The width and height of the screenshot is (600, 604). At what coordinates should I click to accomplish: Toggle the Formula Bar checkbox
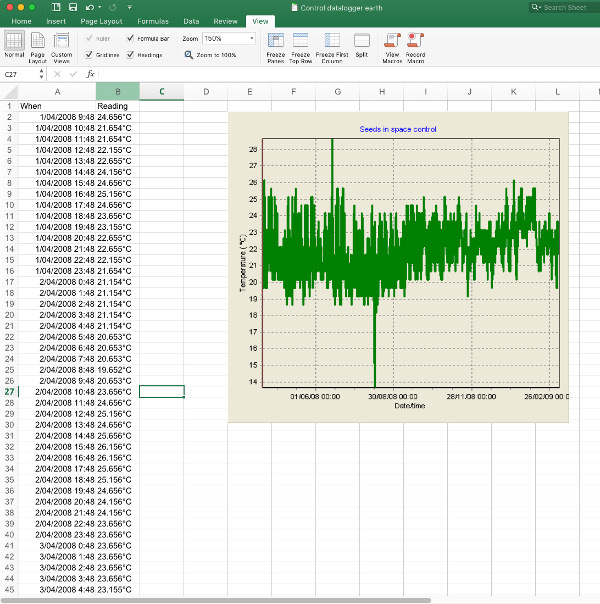click(x=130, y=38)
